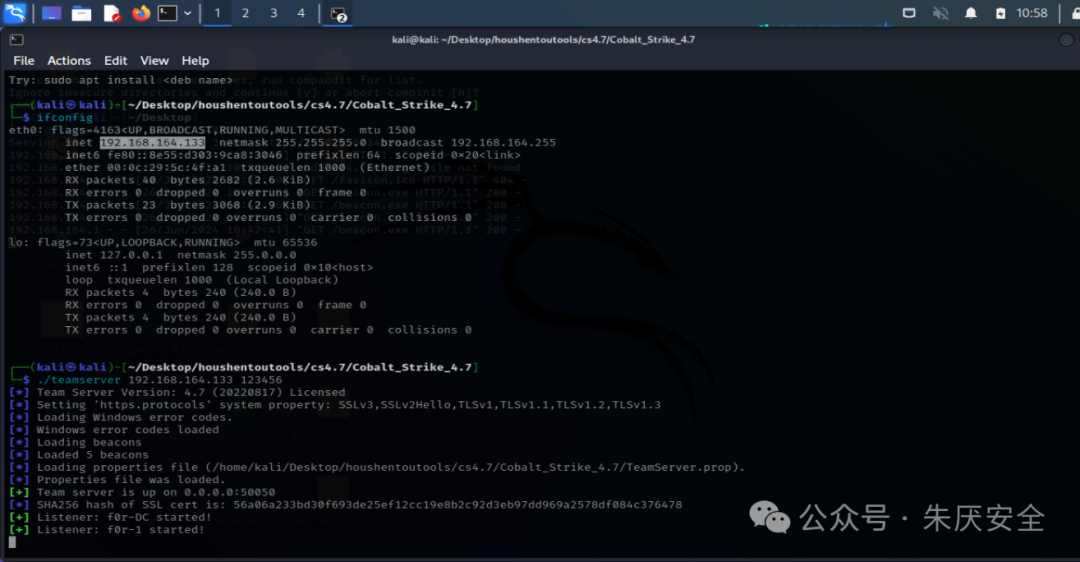
Task: Click the password 123456 in command
Action: (x=261, y=380)
